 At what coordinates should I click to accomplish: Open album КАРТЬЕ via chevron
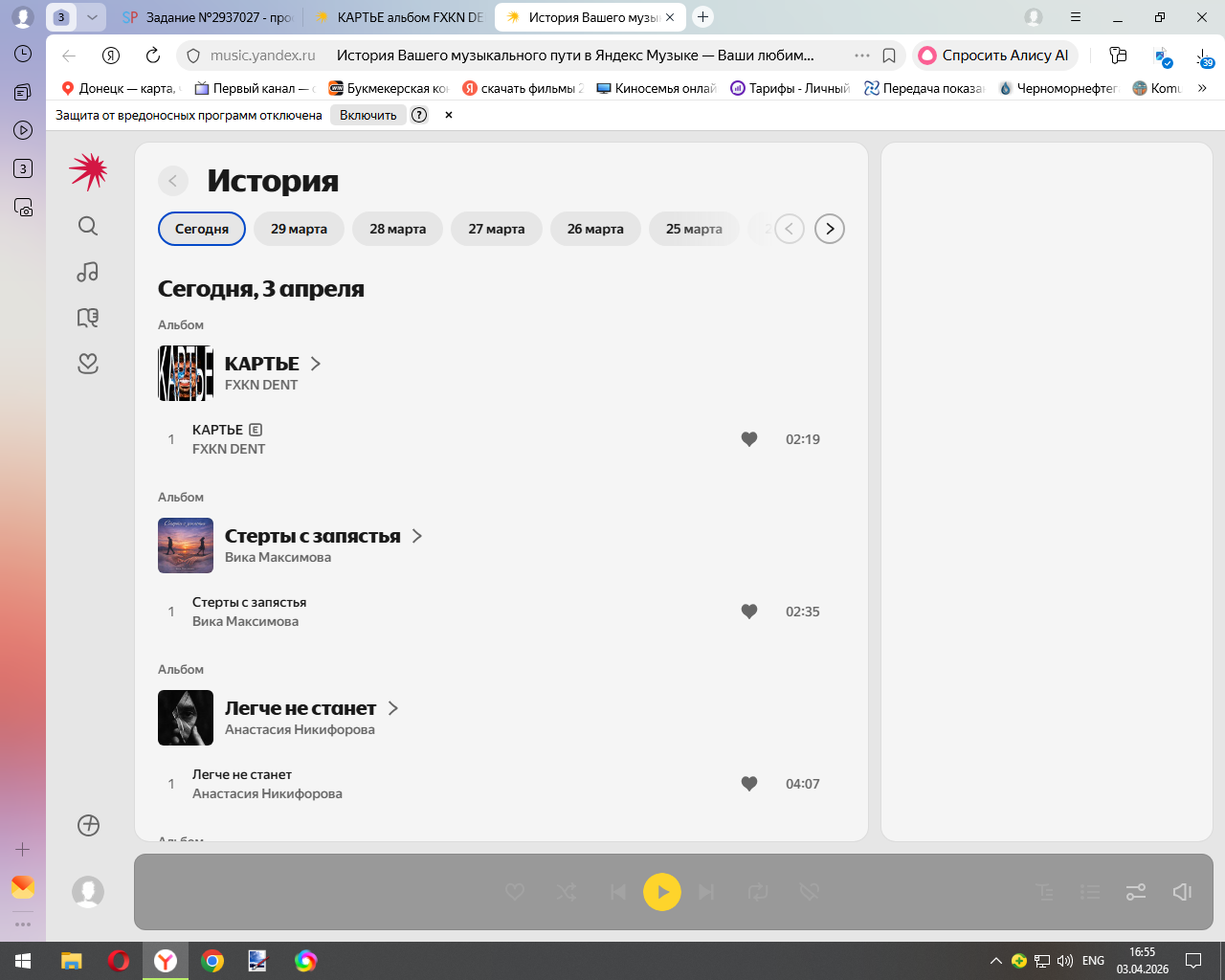point(316,364)
